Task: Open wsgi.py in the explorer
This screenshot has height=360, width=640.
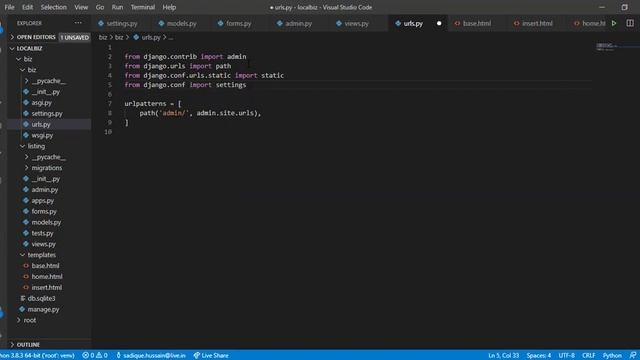Action: click(42, 135)
